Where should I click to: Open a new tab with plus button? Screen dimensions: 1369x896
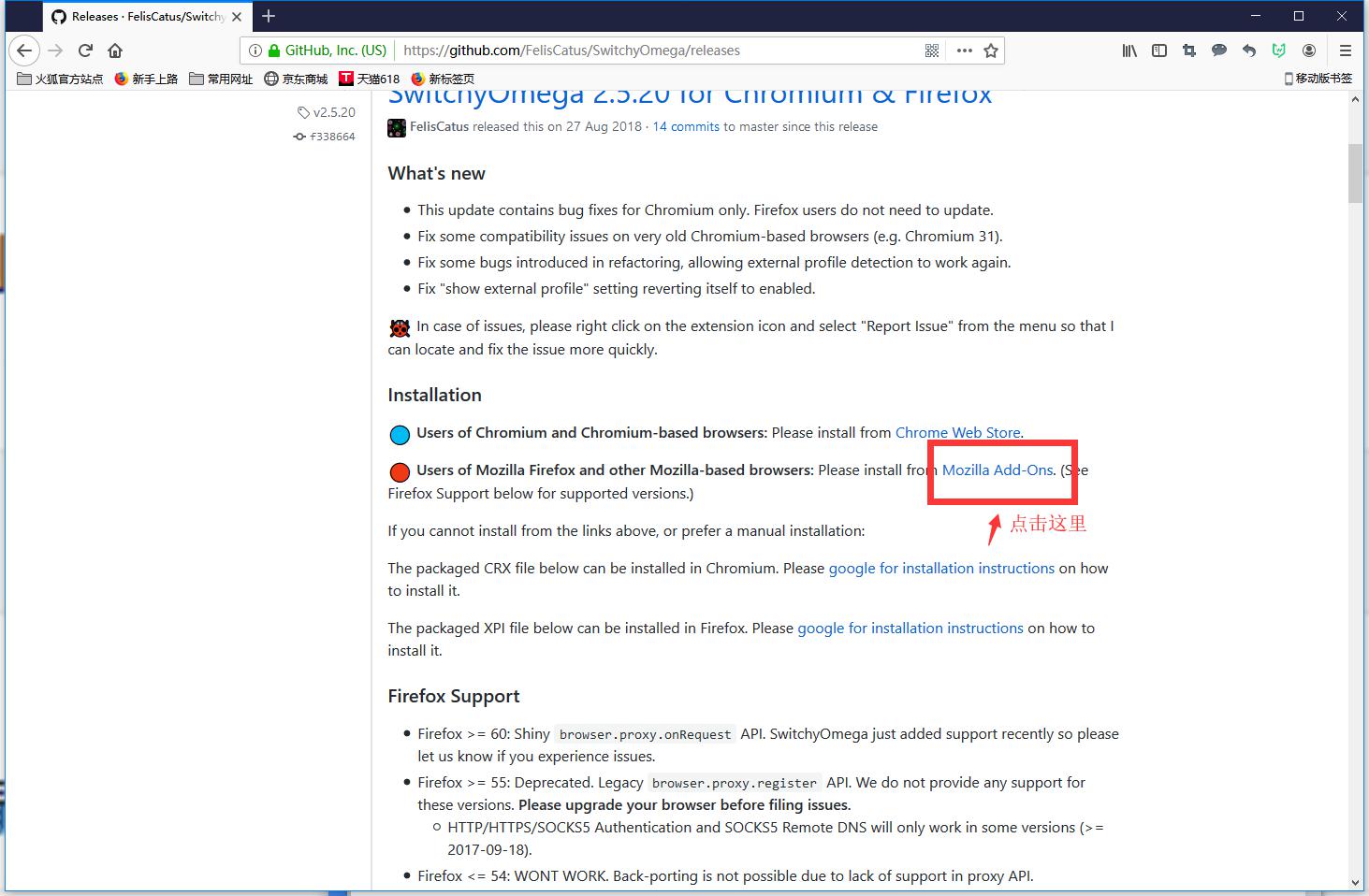(269, 16)
